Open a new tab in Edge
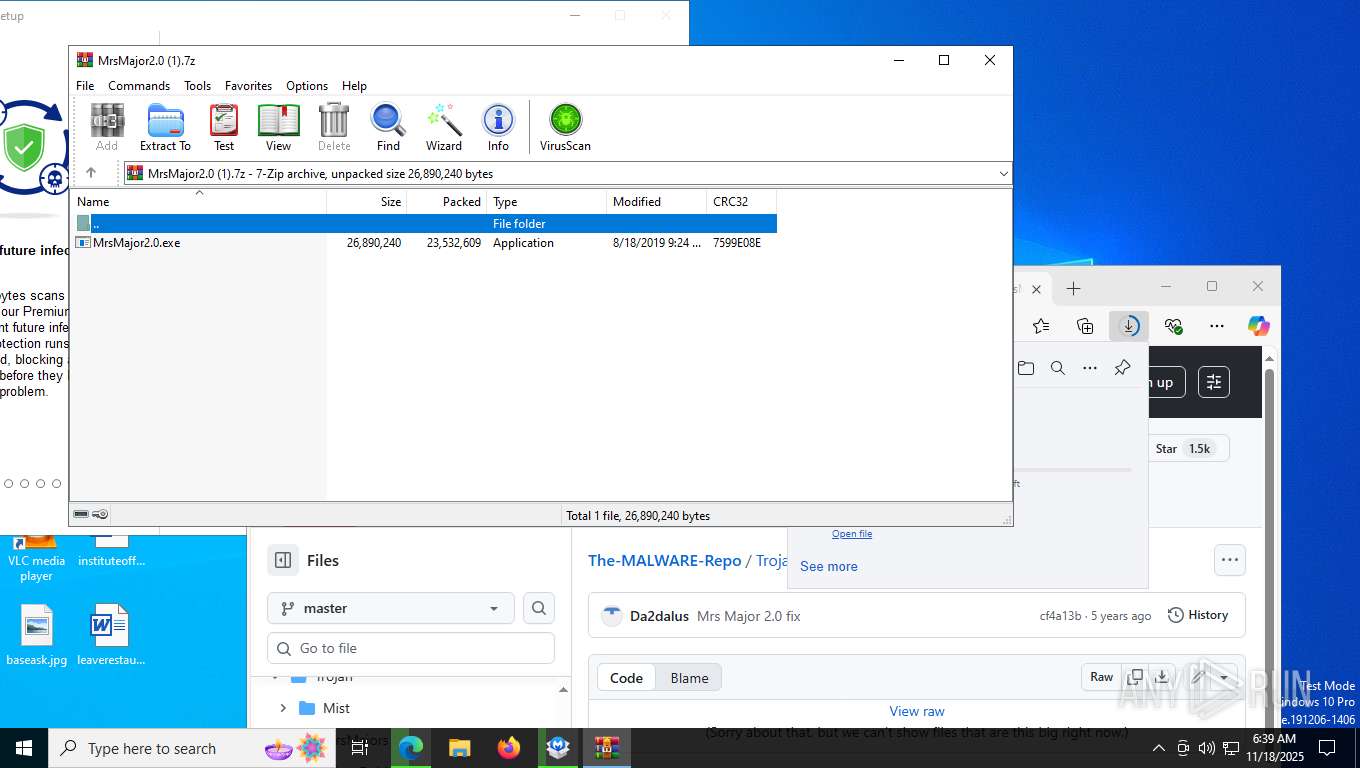 [1073, 289]
